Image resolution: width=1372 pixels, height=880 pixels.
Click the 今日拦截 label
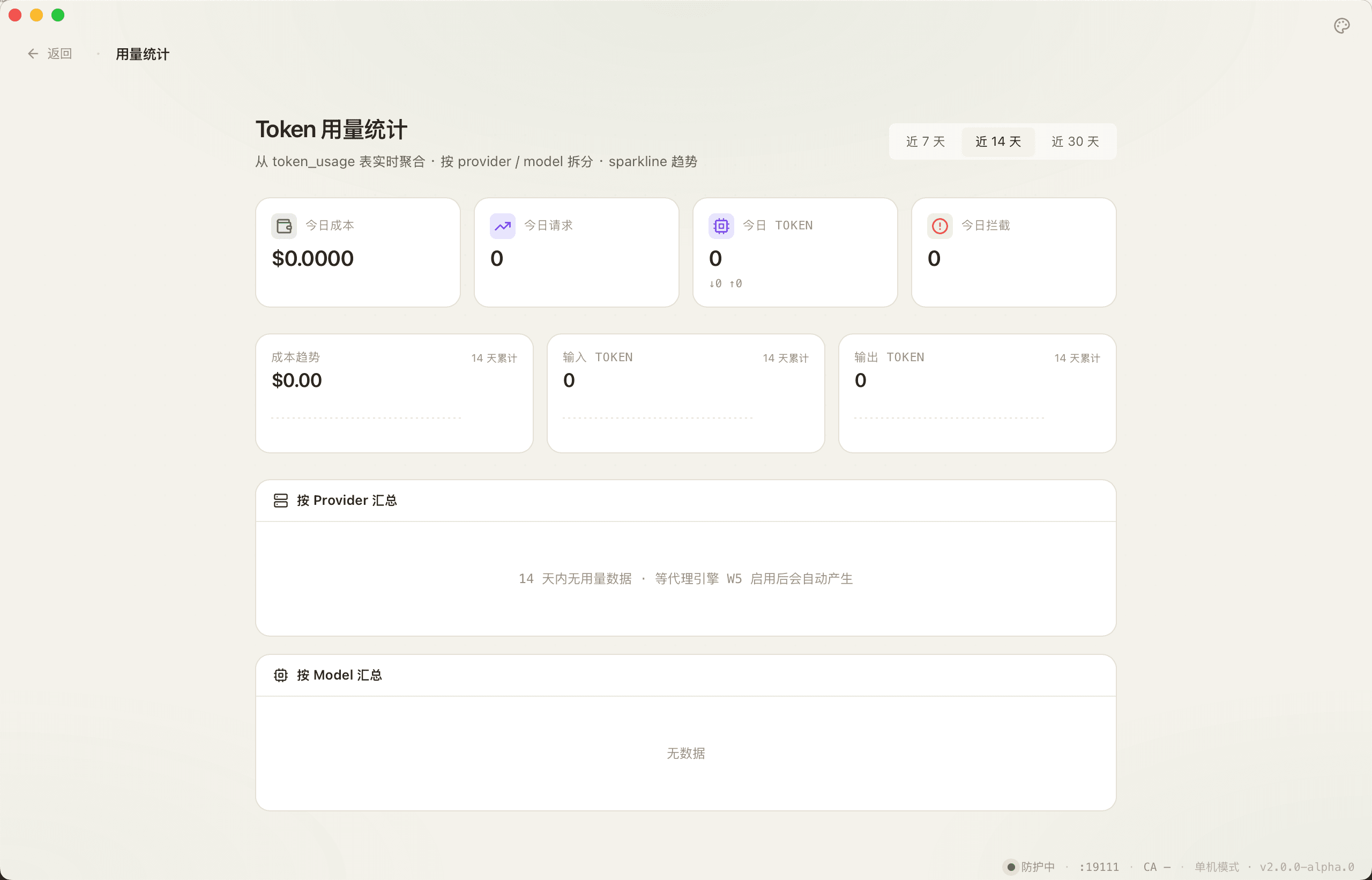[986, 225]
